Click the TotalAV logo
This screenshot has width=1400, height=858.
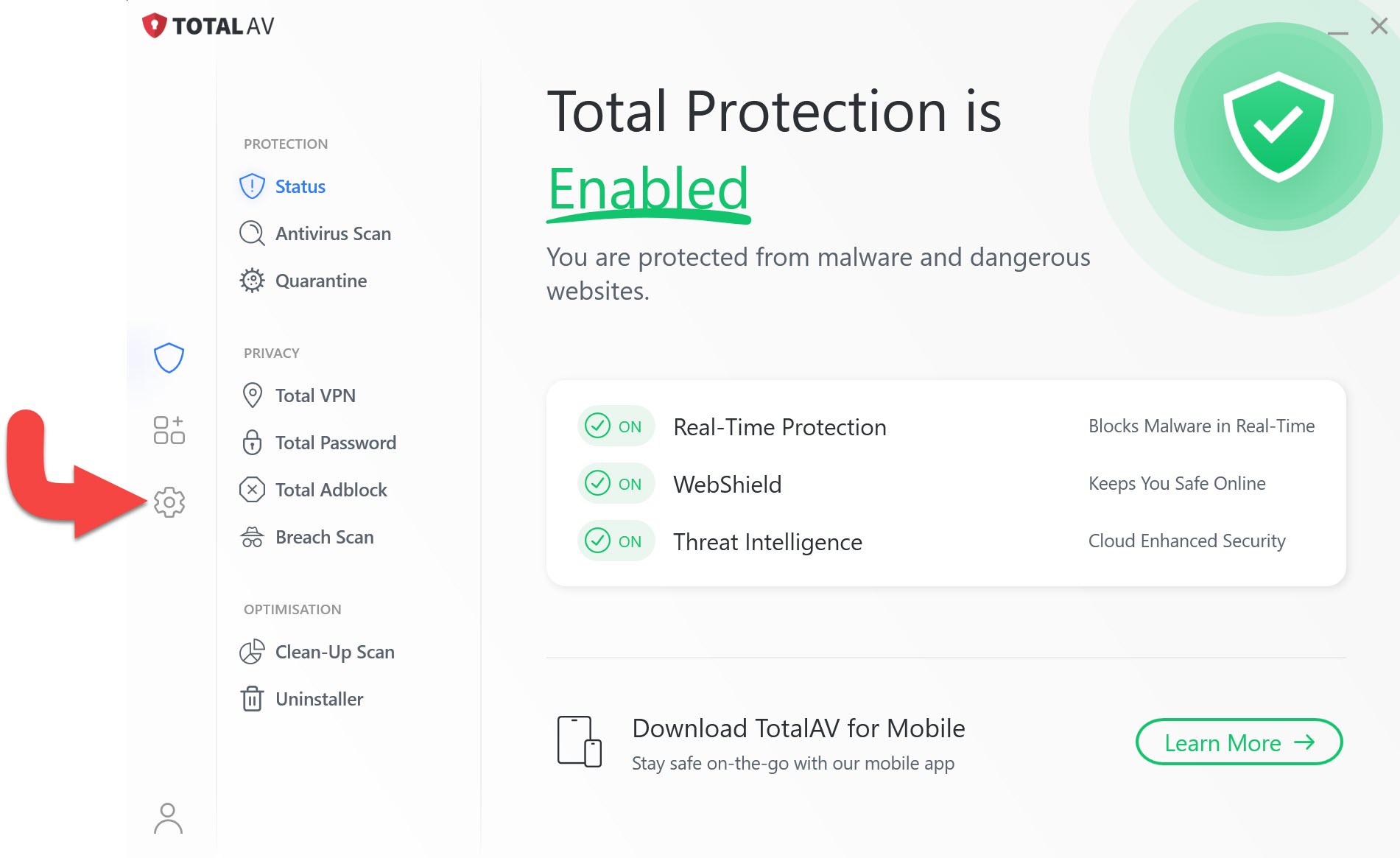pos(208,26)
